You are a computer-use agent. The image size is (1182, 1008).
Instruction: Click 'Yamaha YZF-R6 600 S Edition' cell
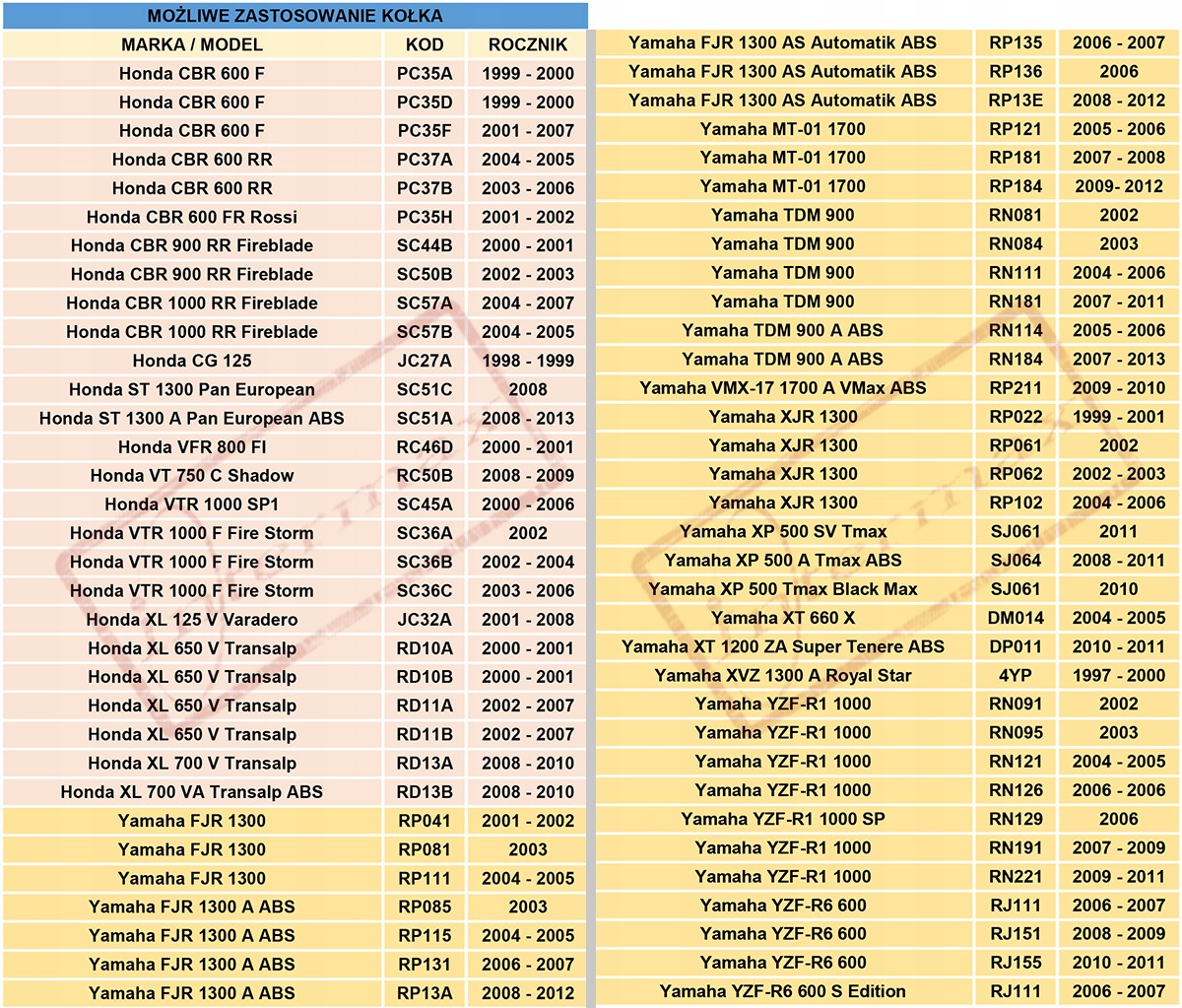coord(783,991)
